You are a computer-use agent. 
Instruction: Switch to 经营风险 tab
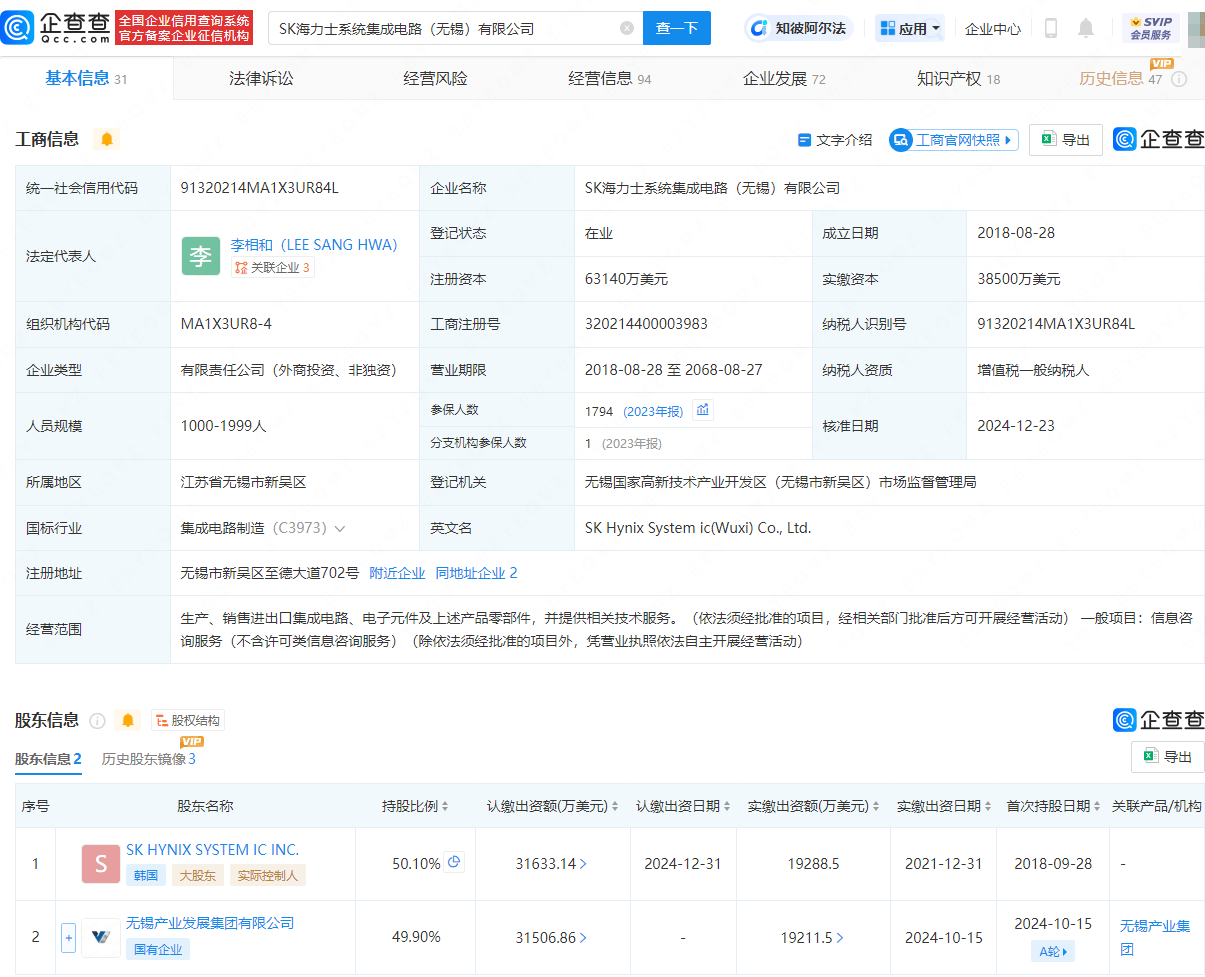435,79
